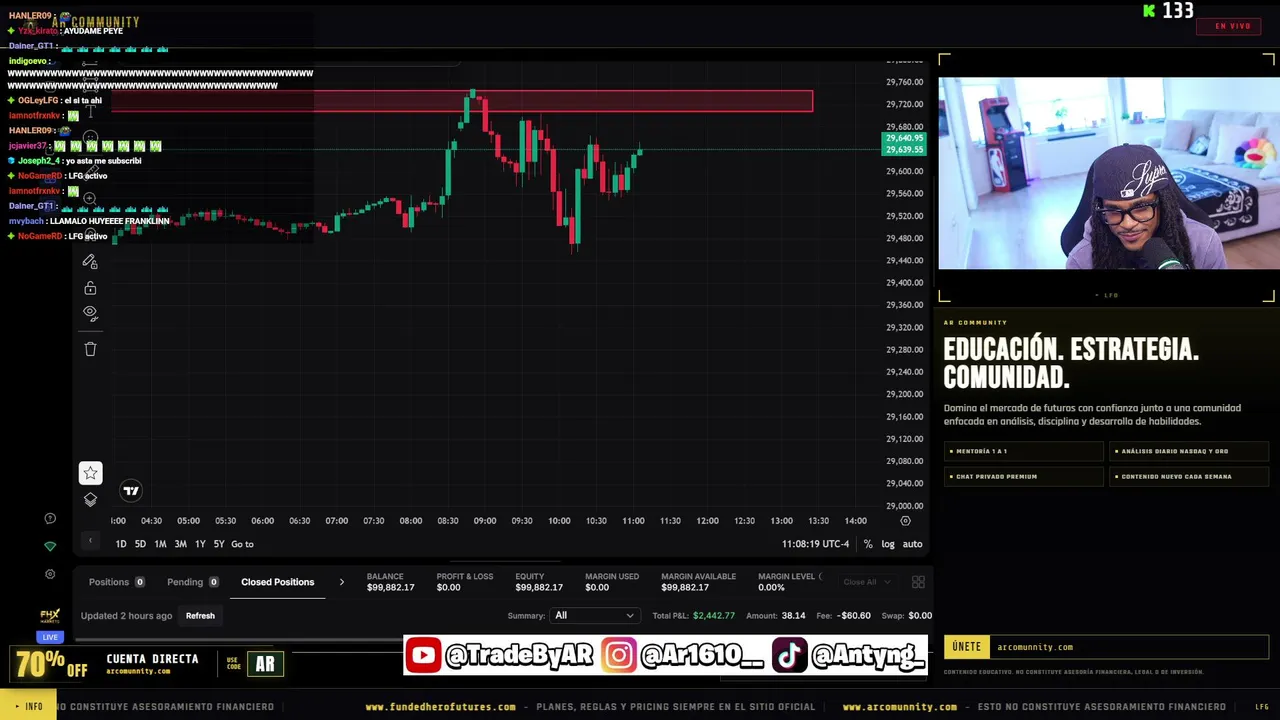This screenshot has width=1280, height=720.
Task: Click the Análisis diario Nasdaq y Oro item
Action: point(1189,451)
